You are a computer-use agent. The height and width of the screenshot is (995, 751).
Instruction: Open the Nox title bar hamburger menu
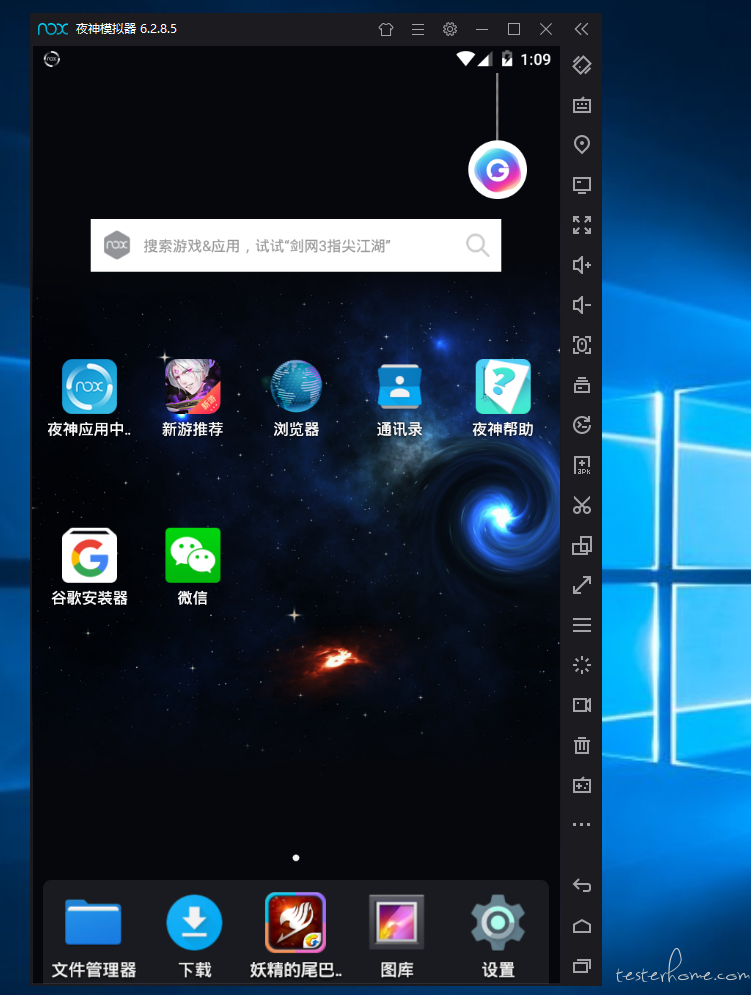point(418,29)
